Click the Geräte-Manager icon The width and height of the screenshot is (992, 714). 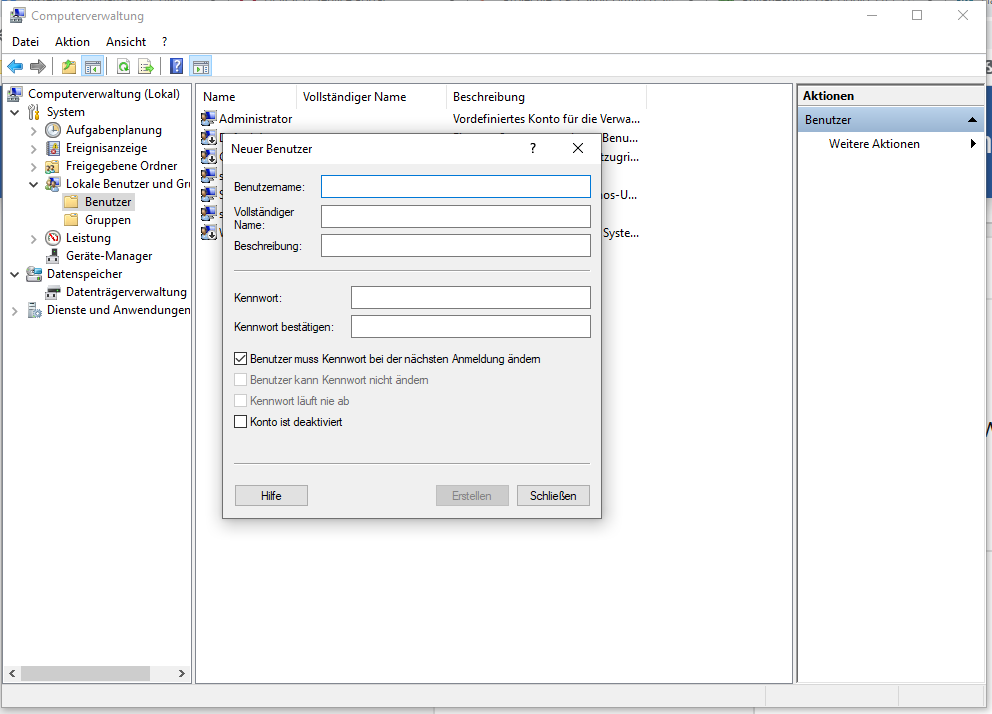[53, 256]
